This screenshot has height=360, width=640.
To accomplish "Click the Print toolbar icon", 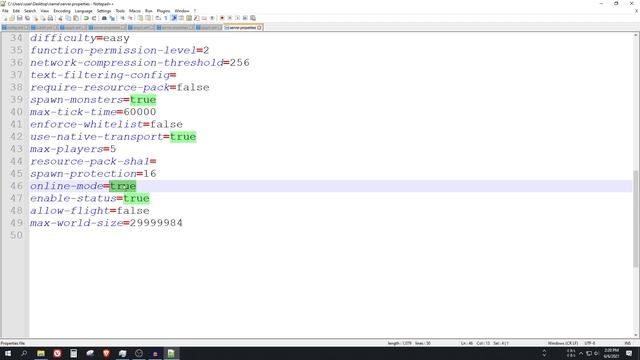I will 50,18.
